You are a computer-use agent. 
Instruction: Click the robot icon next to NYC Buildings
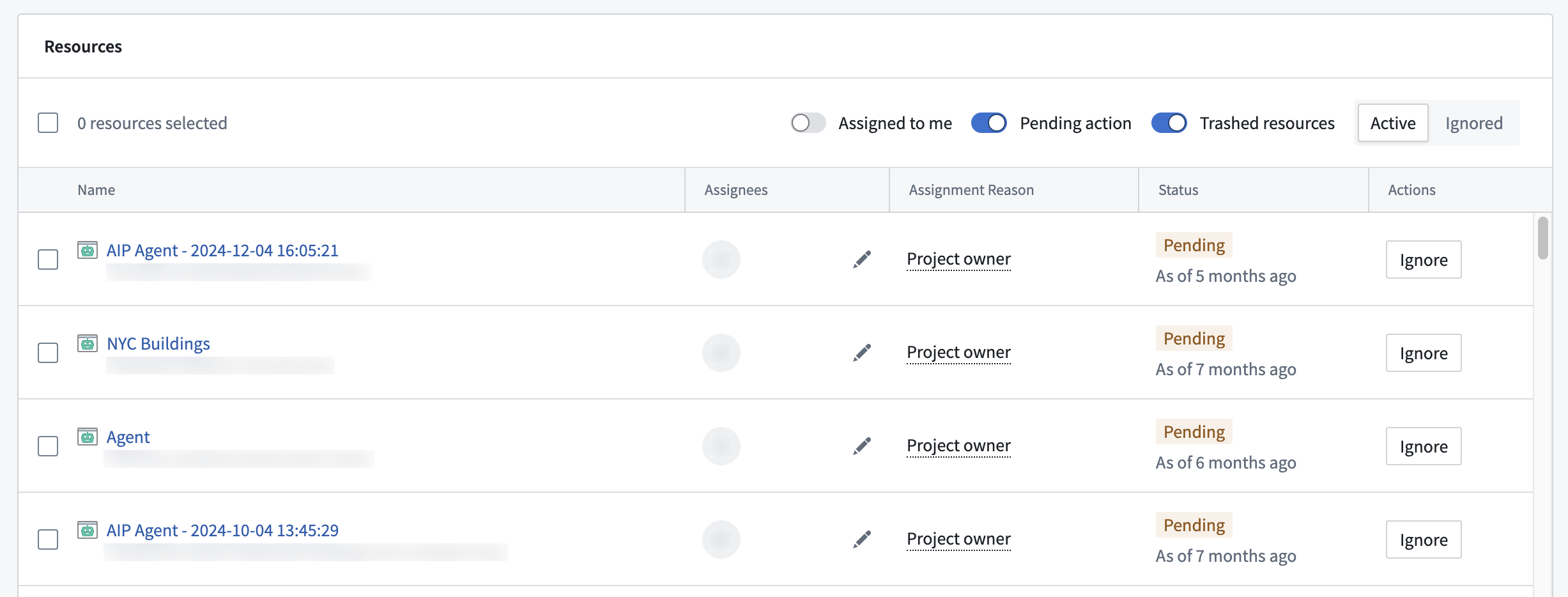coord(88,343)
